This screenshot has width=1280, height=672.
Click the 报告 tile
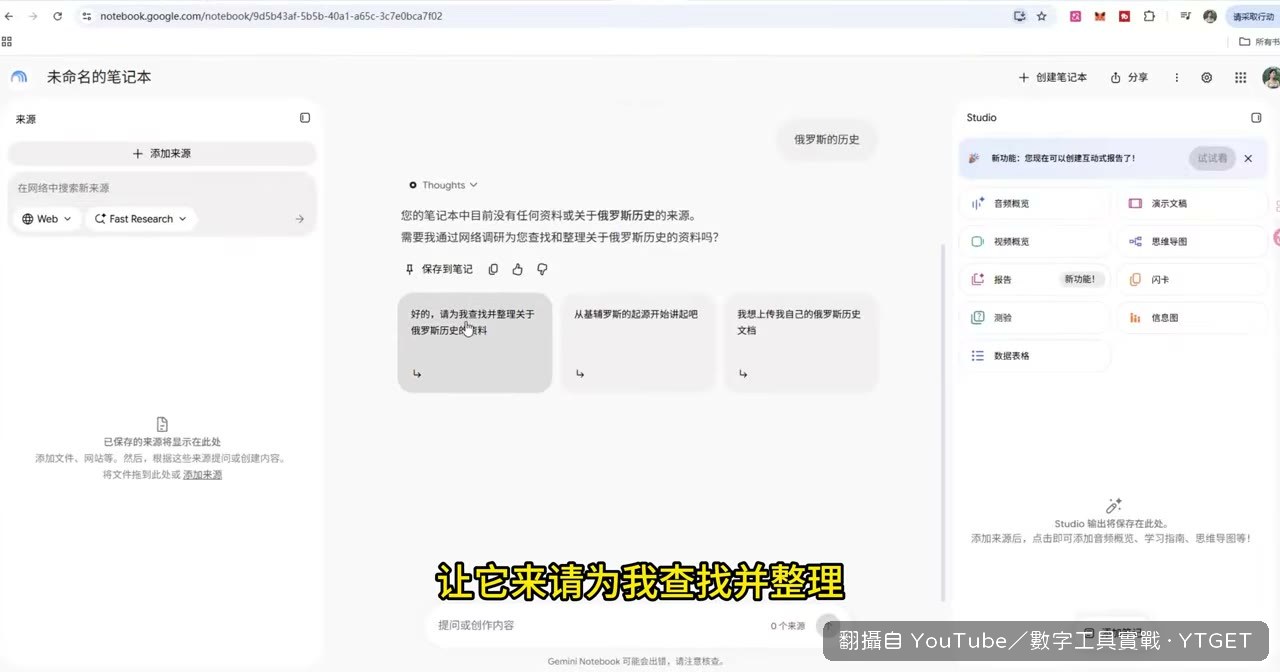[1035, 279]
